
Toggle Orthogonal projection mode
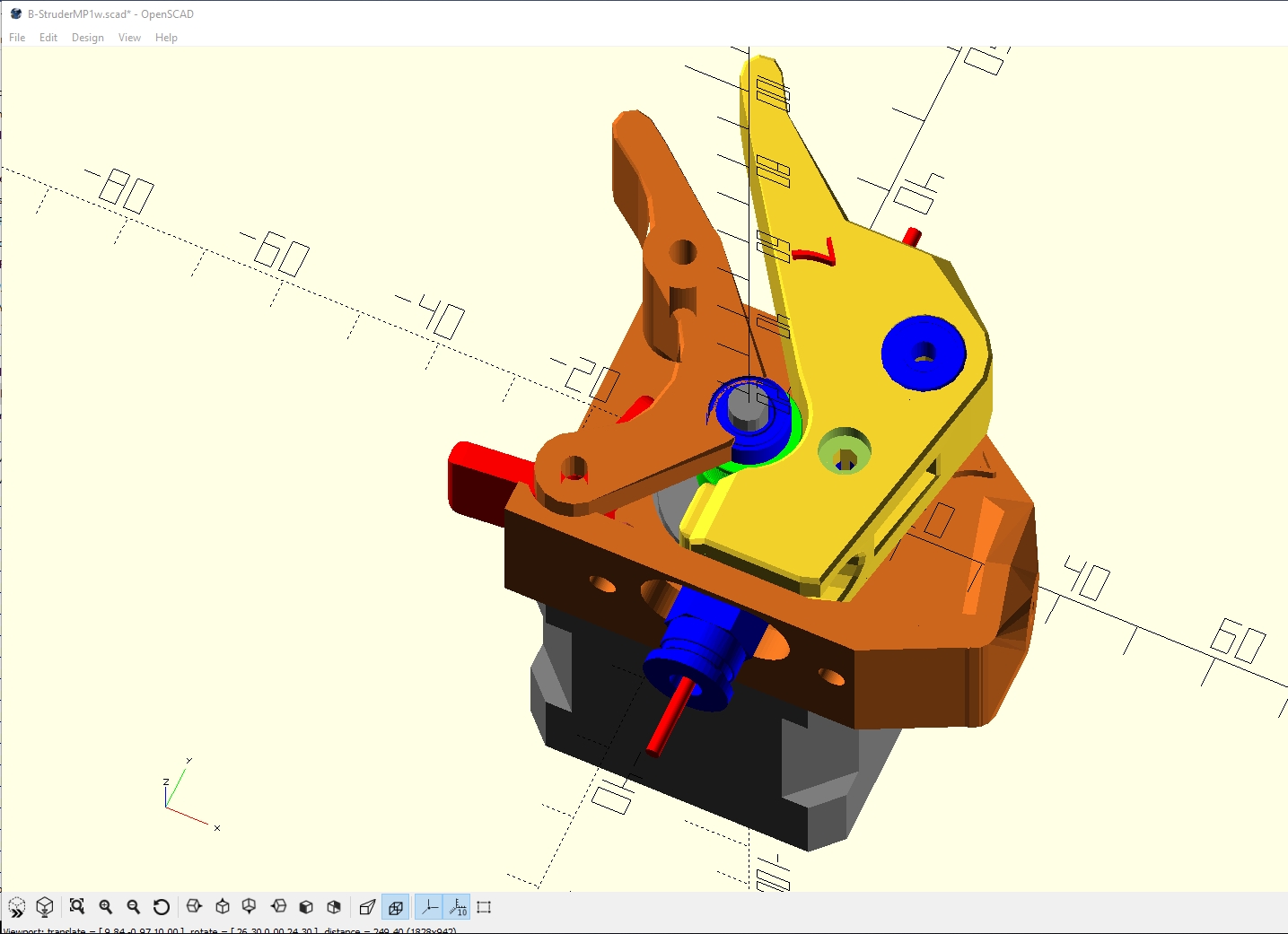[395, 907]
